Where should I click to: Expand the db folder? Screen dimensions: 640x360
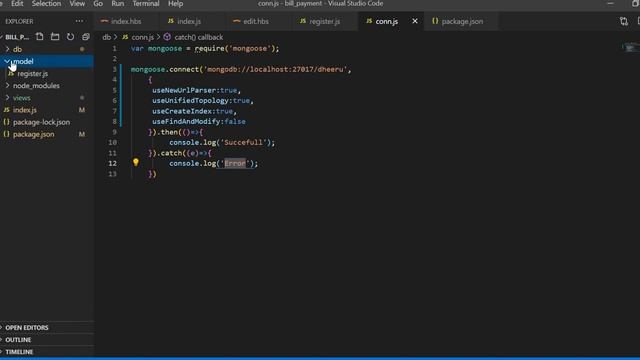7,49
